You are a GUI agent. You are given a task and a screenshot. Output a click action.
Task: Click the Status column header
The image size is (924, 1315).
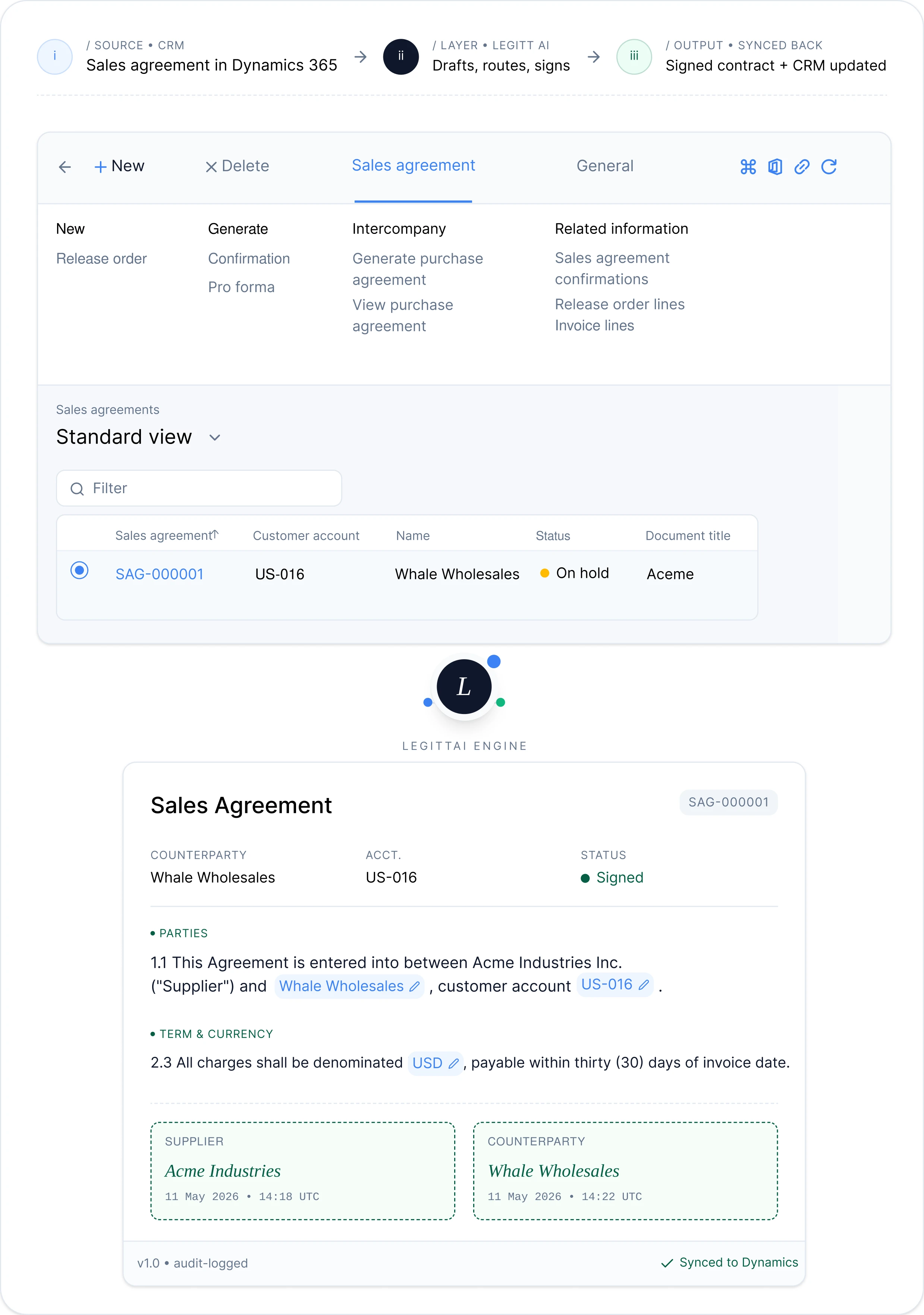click(553, 535)
